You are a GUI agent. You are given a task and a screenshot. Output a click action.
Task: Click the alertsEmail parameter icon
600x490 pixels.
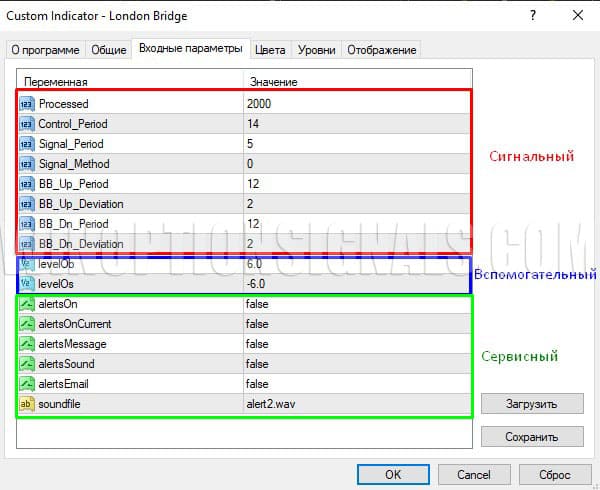point(27,384)
